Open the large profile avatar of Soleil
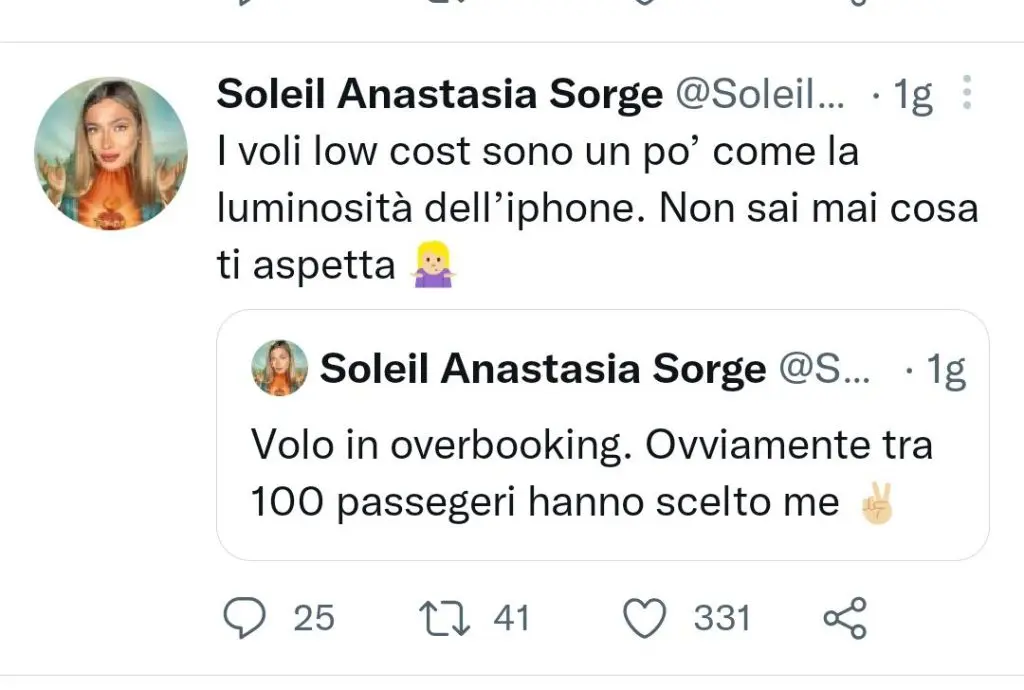1024x690 pixels. pos(111,153)
